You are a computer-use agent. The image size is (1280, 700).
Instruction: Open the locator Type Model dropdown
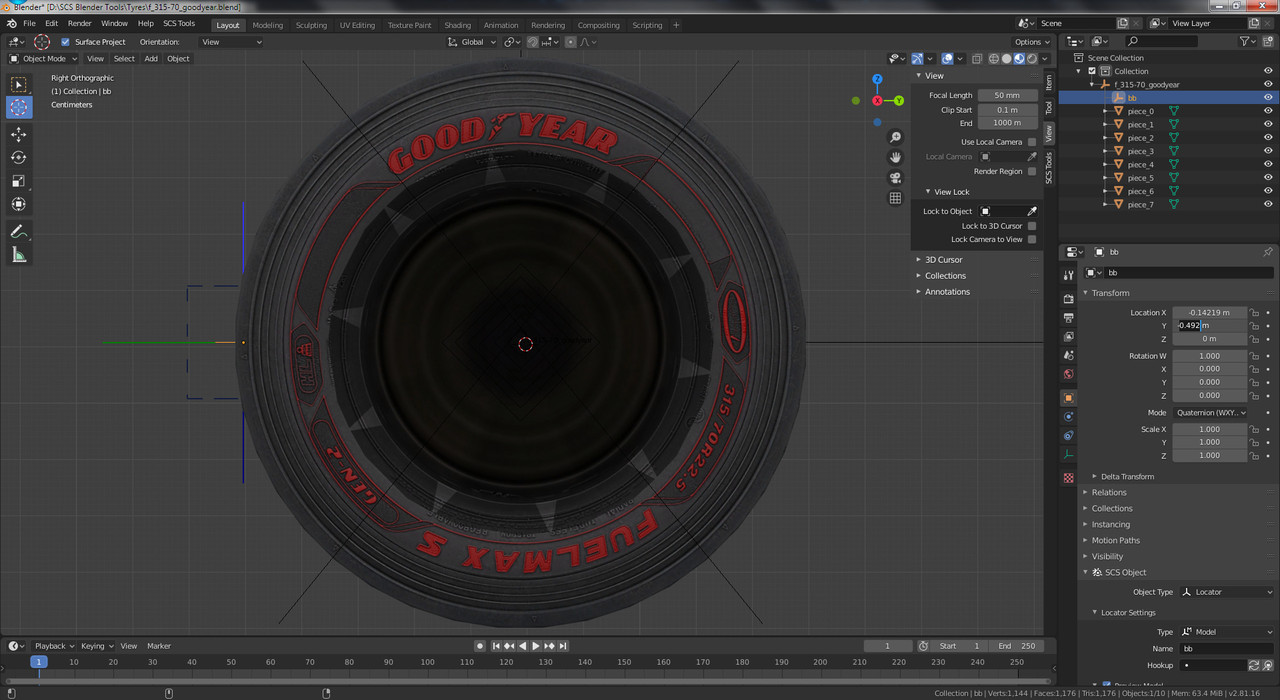click(x=1227, y=632)
